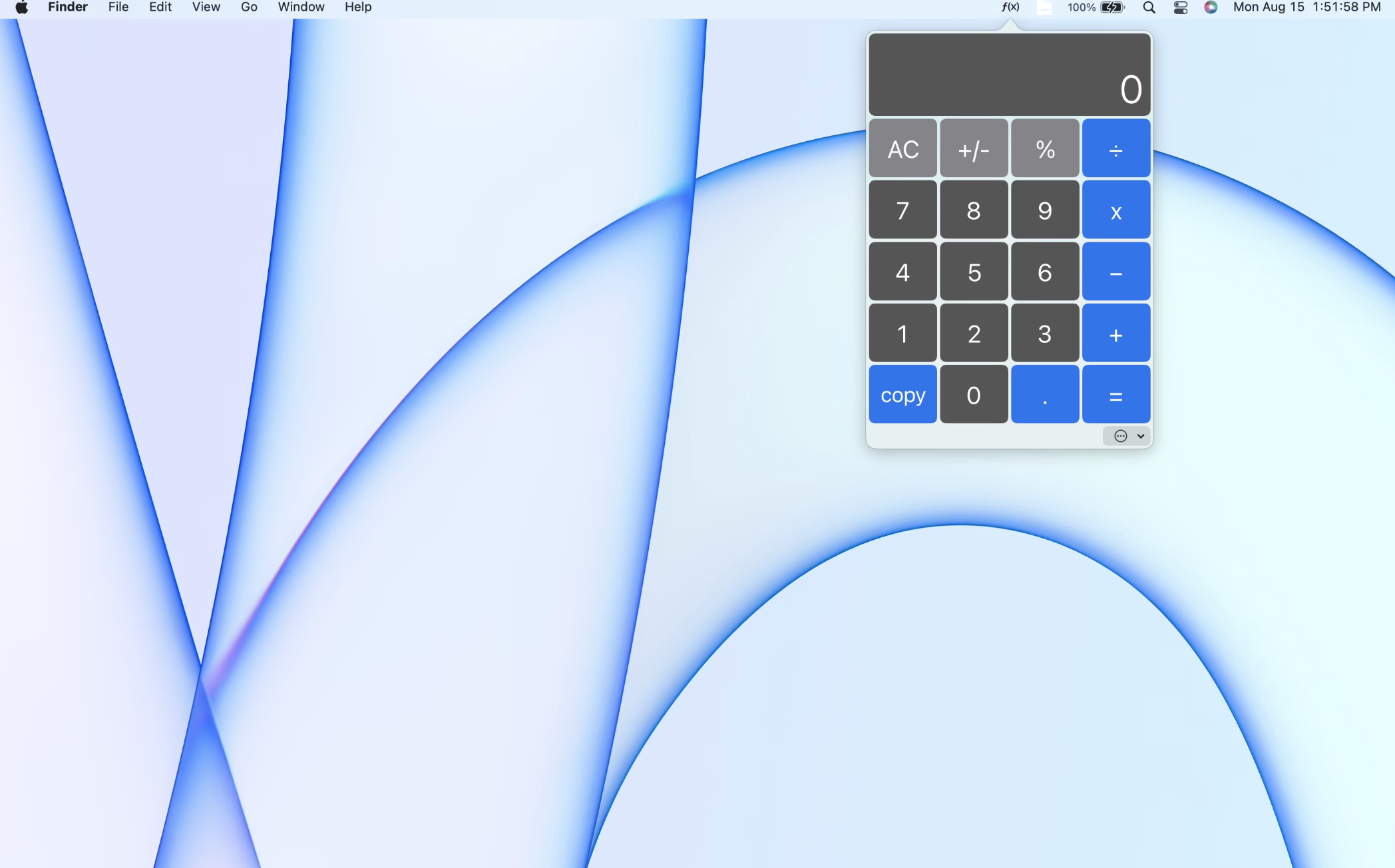Toggle sign with the +/- key
The image size is (1395, 868).
click(973, 149)
